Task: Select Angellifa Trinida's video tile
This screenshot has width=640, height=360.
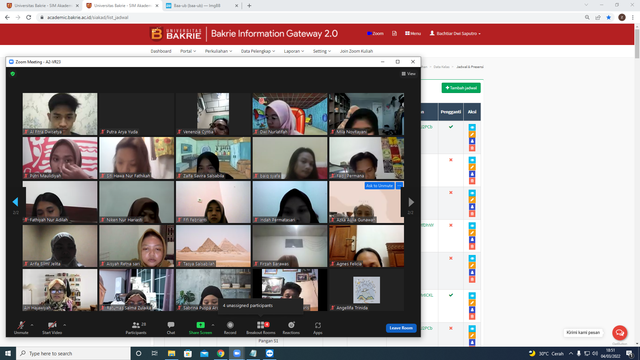Action: tap(367, 290)
